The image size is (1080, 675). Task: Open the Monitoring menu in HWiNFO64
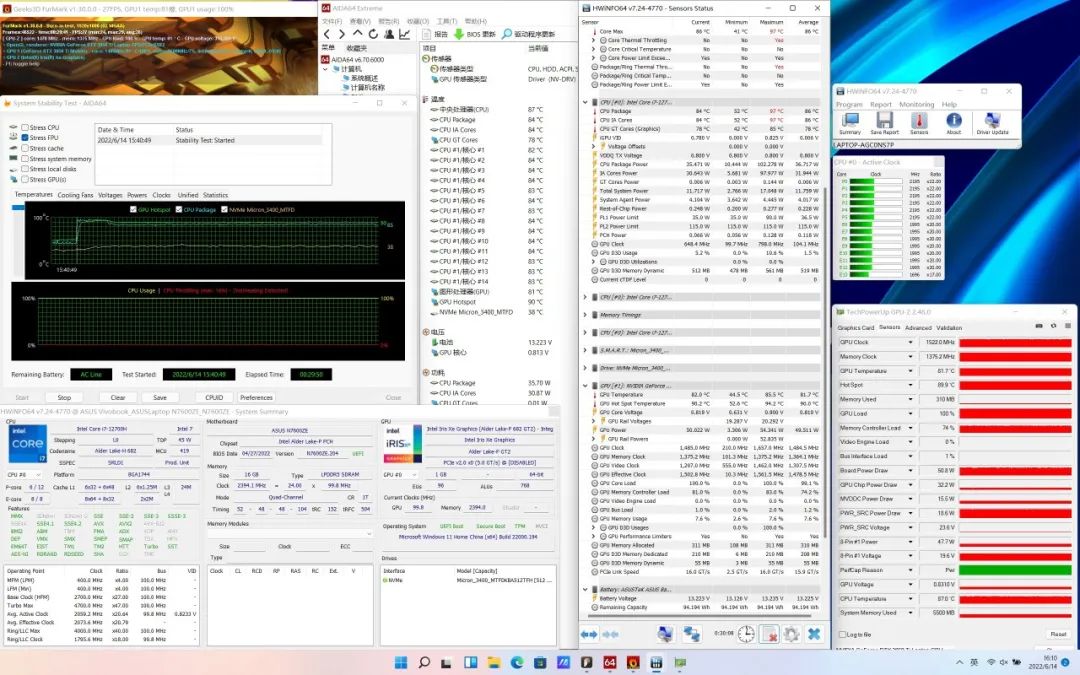point(916,104)
